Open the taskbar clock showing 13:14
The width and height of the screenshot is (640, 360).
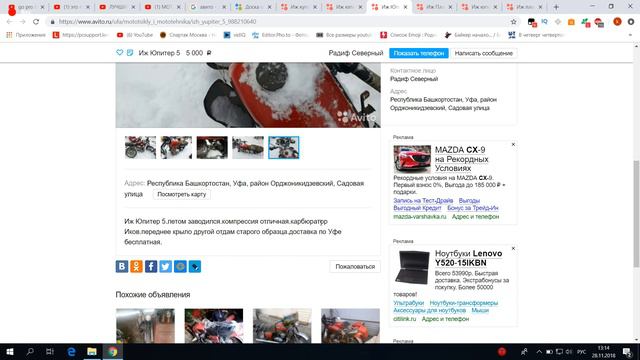coord(603,351)
